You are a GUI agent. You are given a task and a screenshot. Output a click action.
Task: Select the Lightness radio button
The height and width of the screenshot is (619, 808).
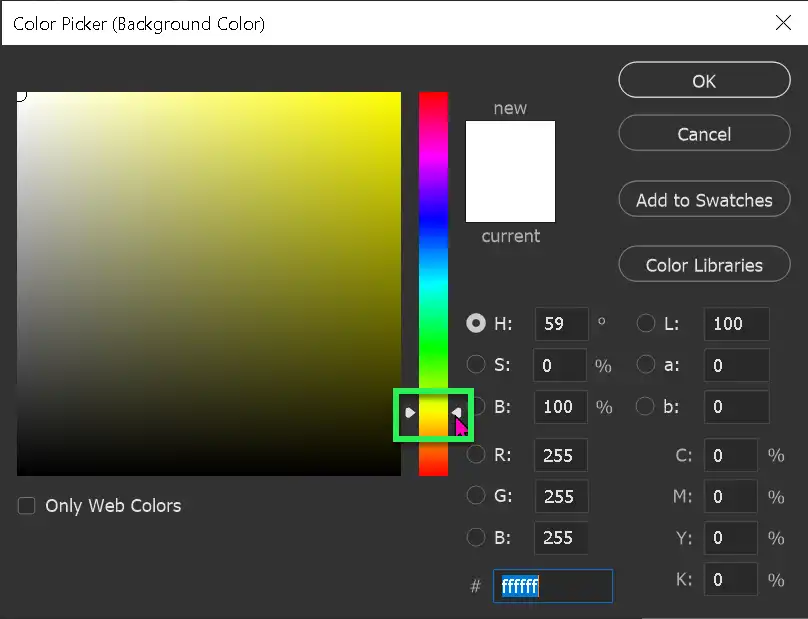pos(646,323)
